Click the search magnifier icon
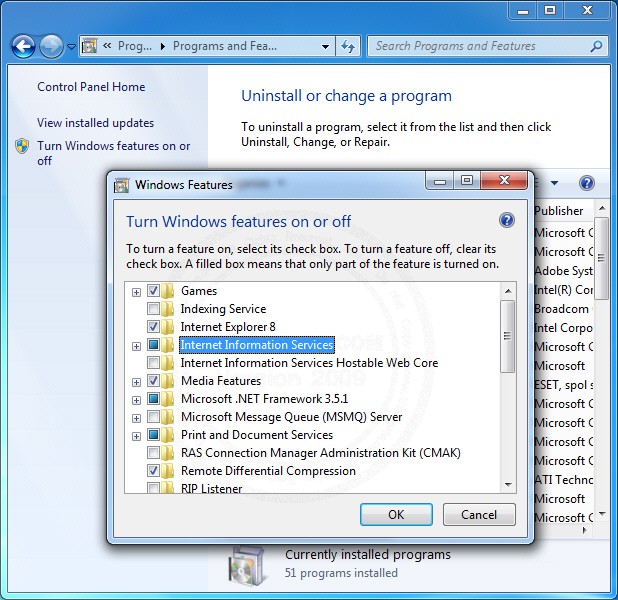 (596, 46)
